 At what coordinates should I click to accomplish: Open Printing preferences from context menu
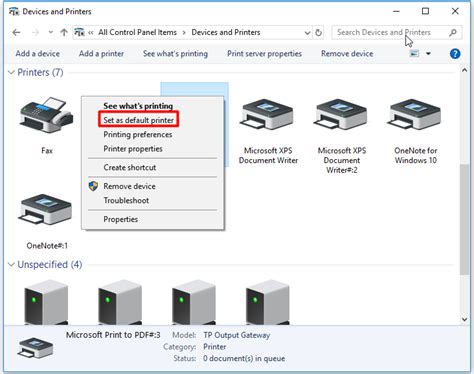(x=138, y=135)
